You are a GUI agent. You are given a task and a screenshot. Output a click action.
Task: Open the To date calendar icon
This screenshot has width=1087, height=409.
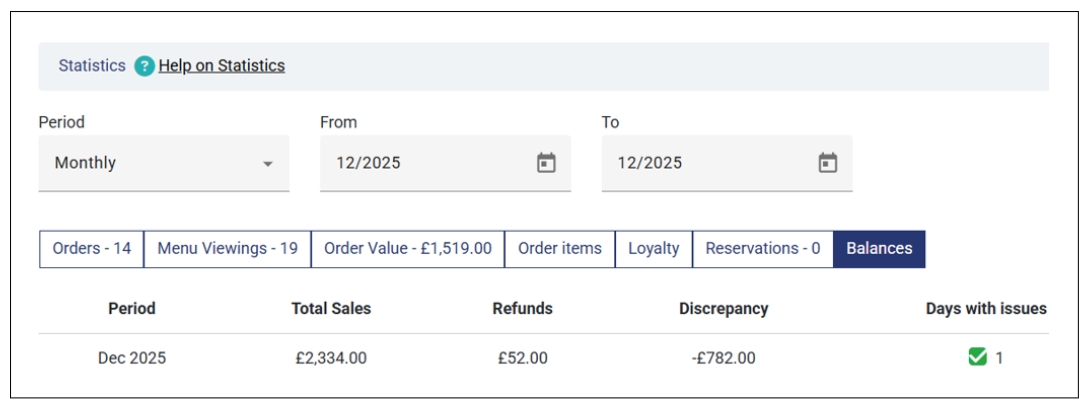tap(827, 163)
